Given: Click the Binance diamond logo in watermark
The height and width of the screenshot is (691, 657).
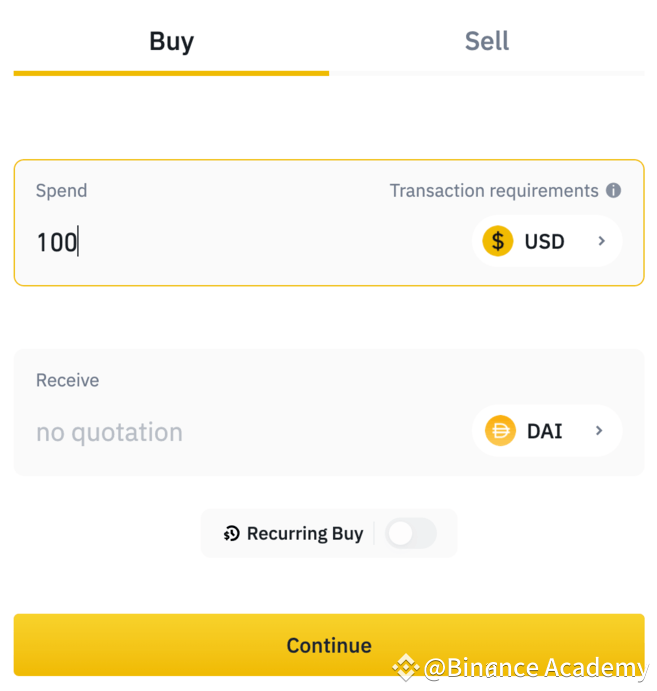Looking at the screenshot, I should tap(404, 667).
